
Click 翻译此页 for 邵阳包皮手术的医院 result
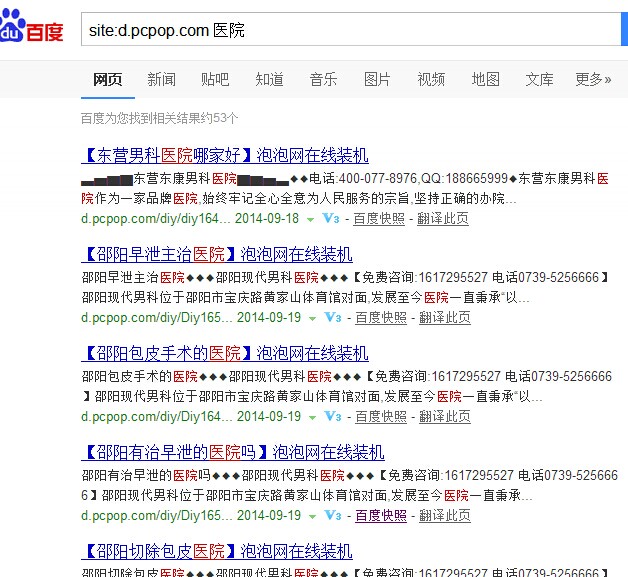[445, 416]
